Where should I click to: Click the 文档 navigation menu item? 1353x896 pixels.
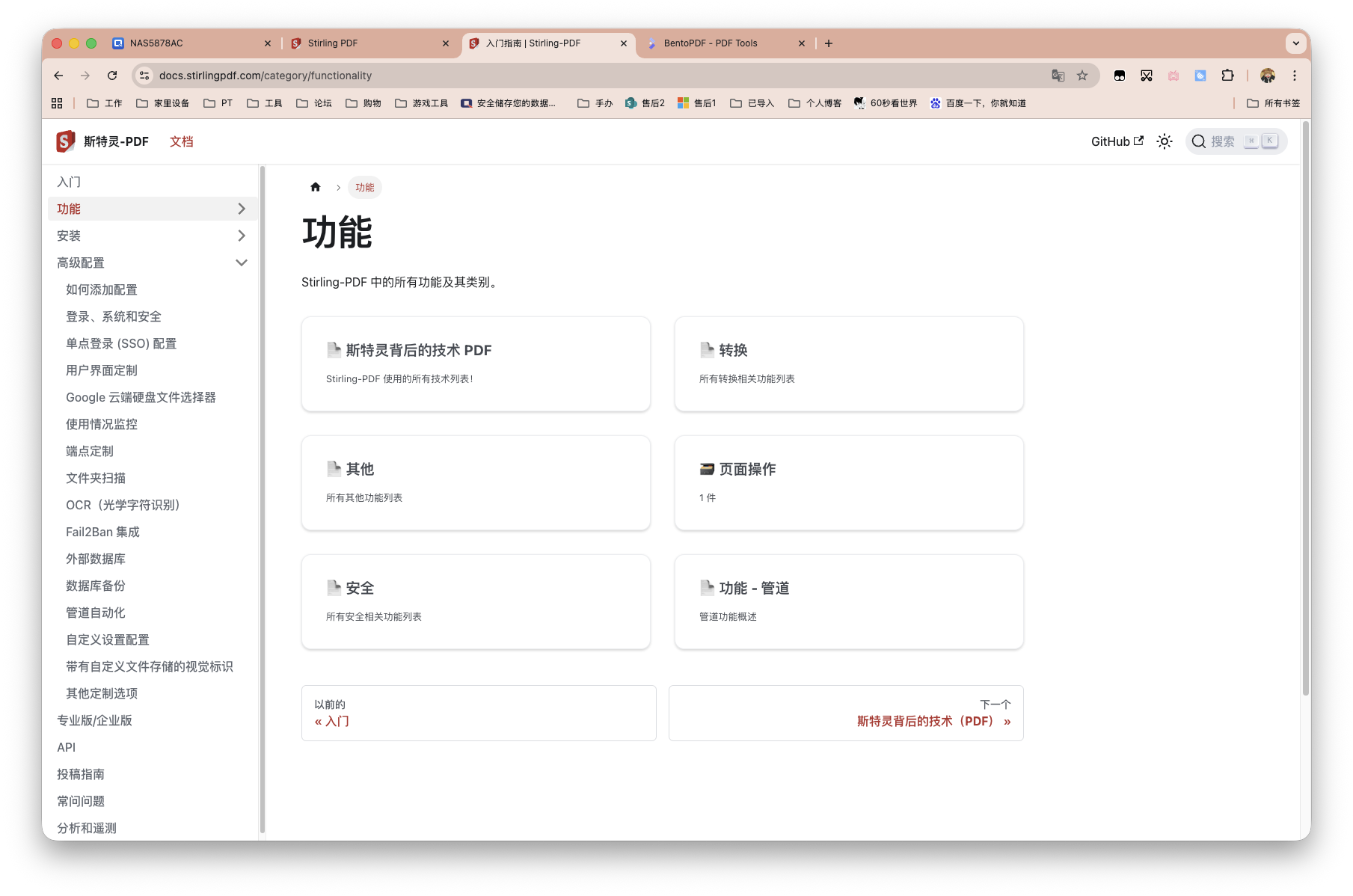pos(181,141)
